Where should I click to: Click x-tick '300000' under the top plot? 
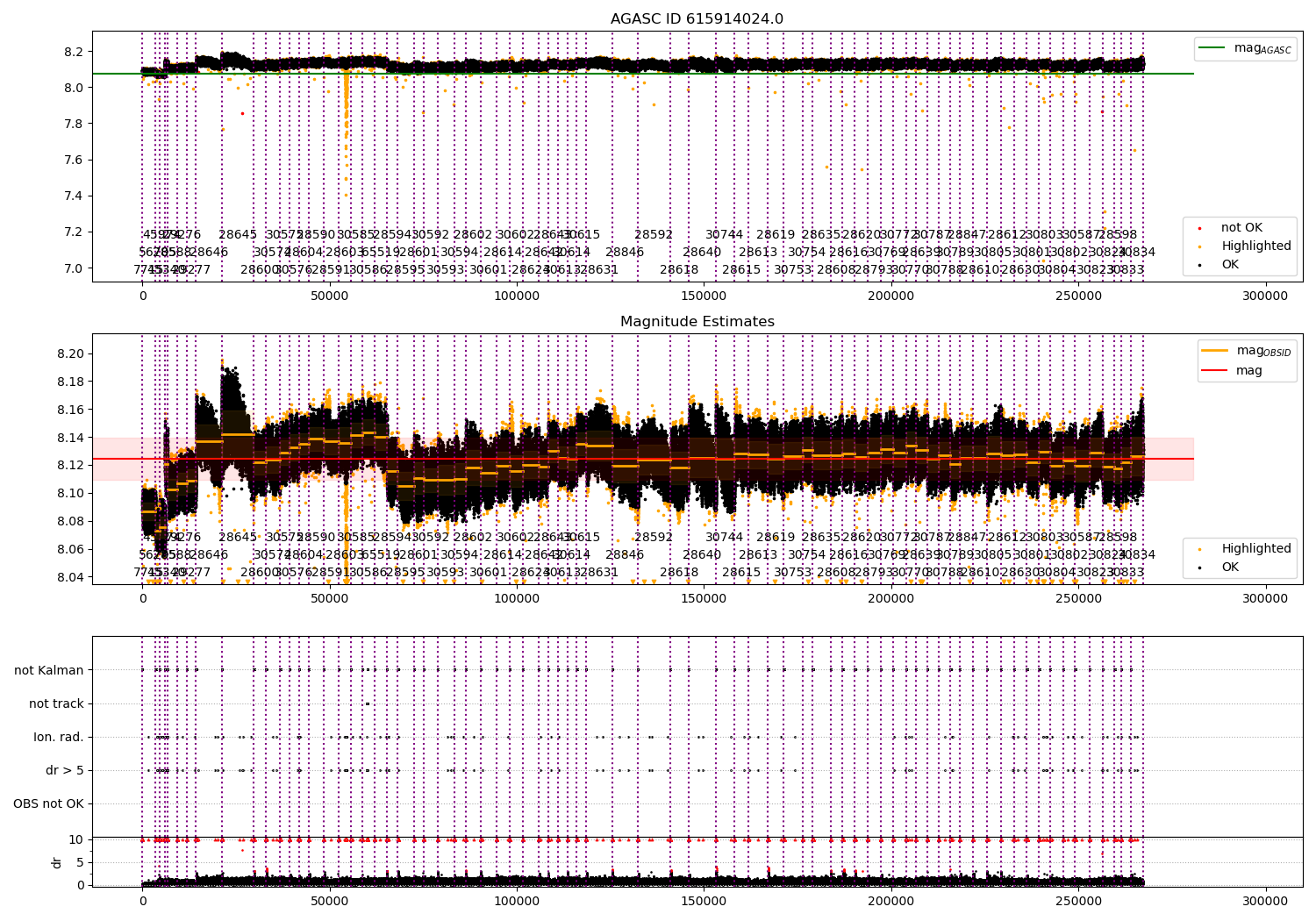coord(1265,296)
